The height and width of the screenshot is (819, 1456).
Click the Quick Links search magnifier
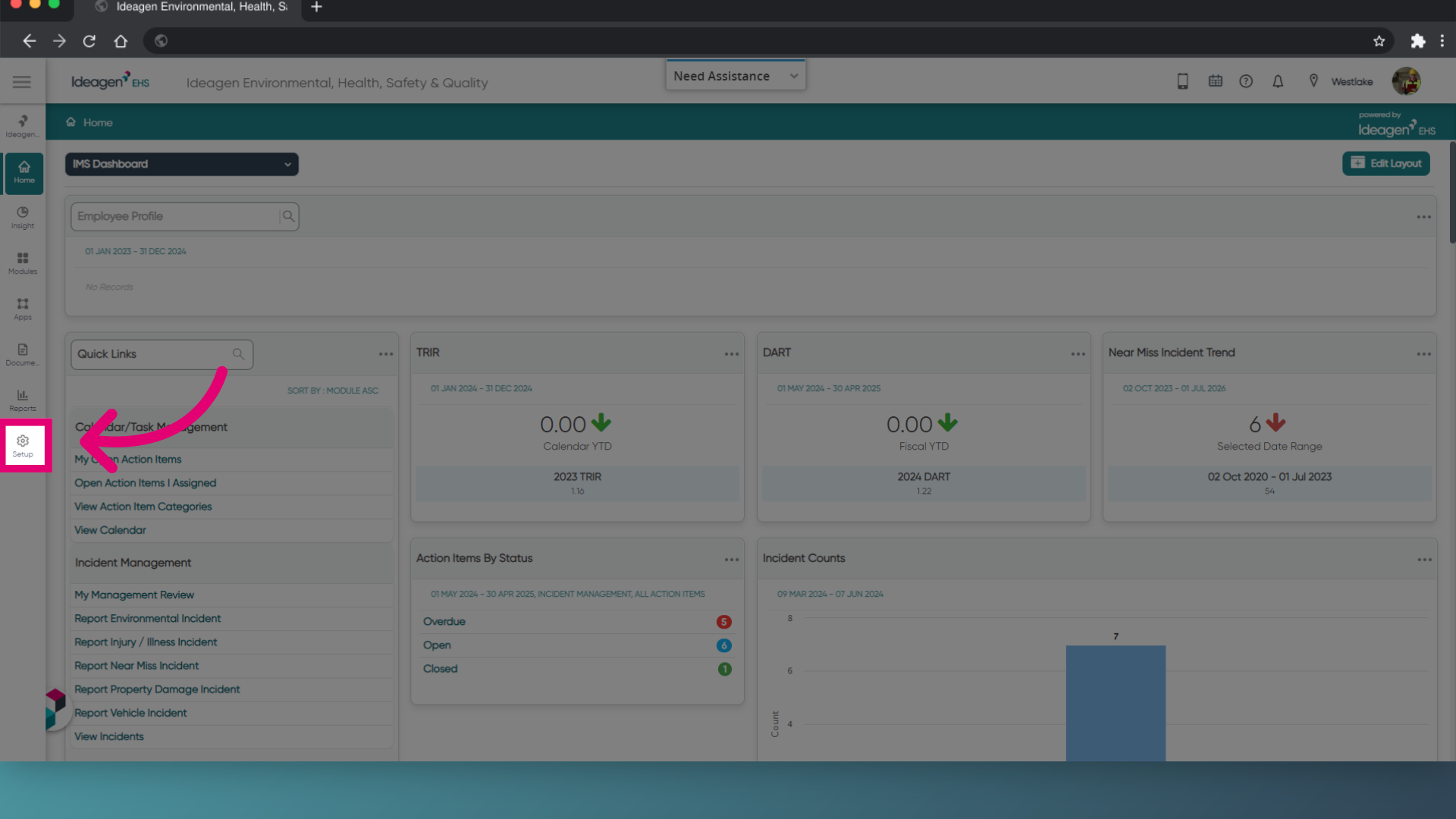(238, 354)
